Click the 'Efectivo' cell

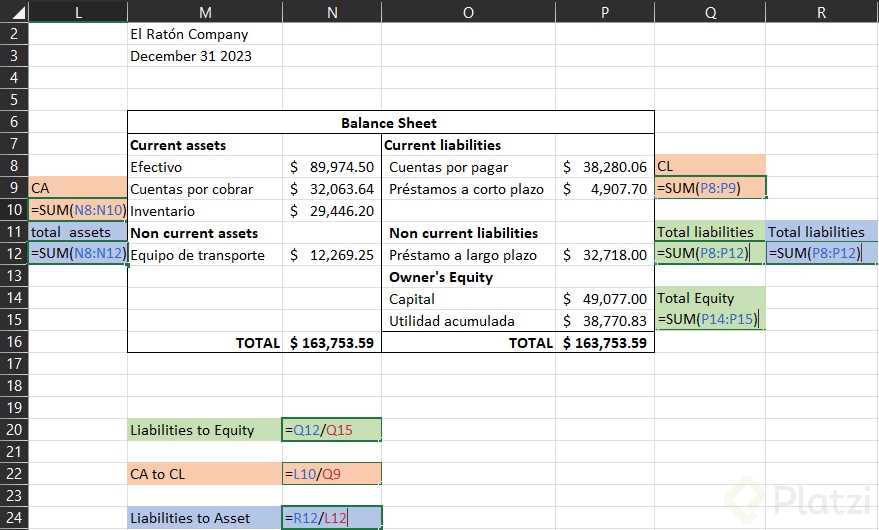click(x=205, y=167)
